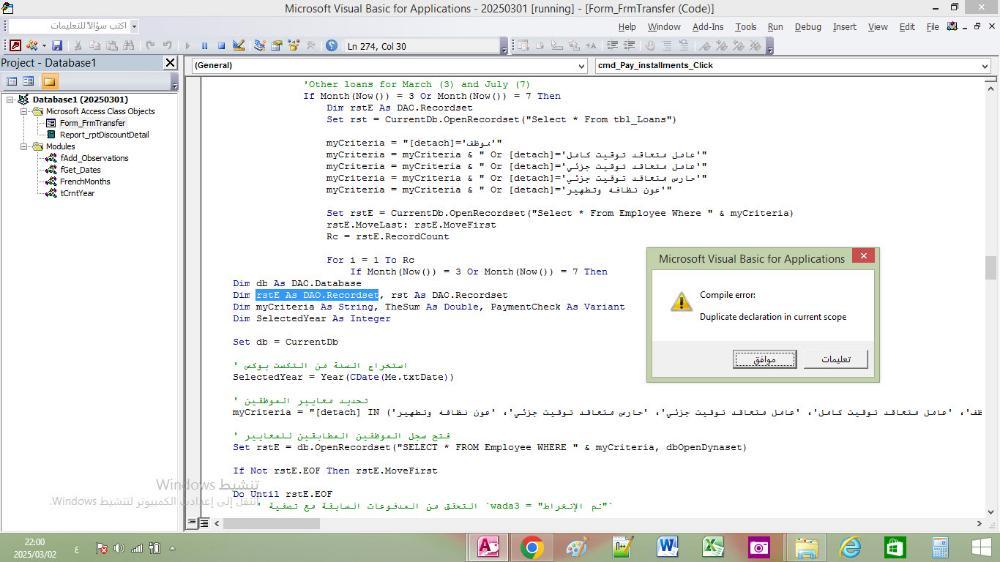Open Project Explorer from toolbar icon
The image size is (1000, 562).
[260, 46]
